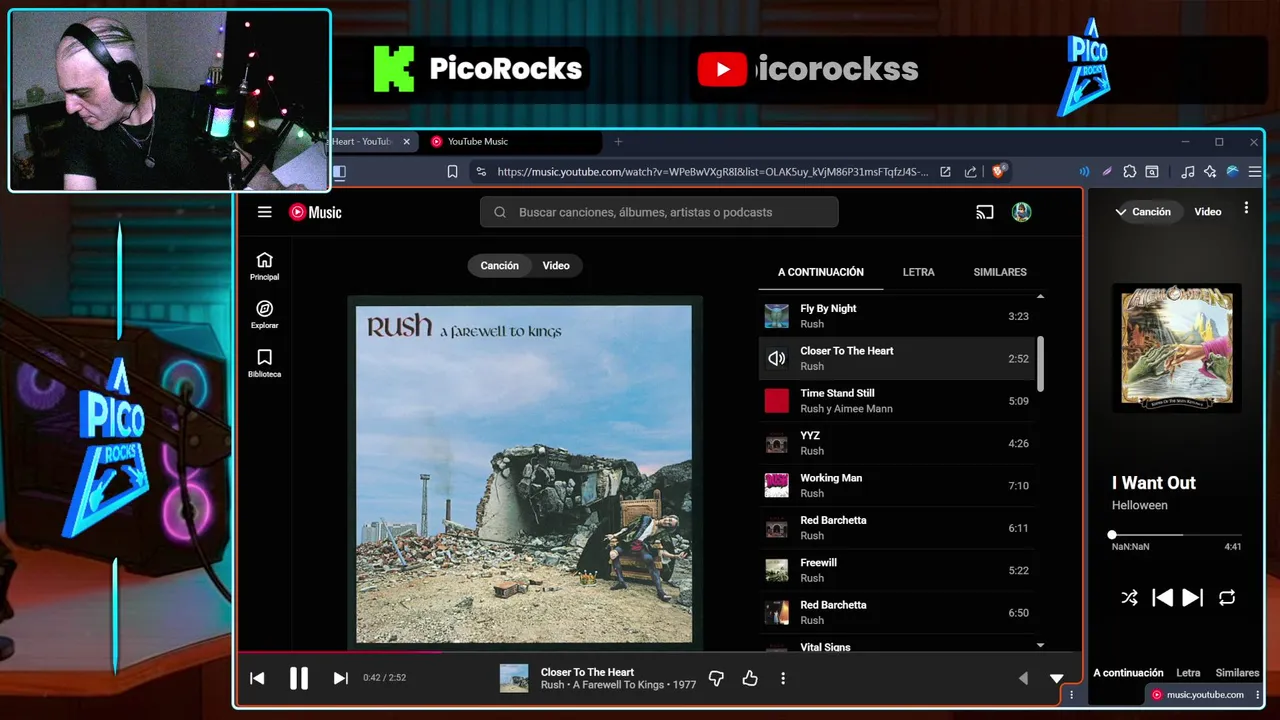Click the queue scroll-up arrow

pyautogui.click(x=1040, y=297)
